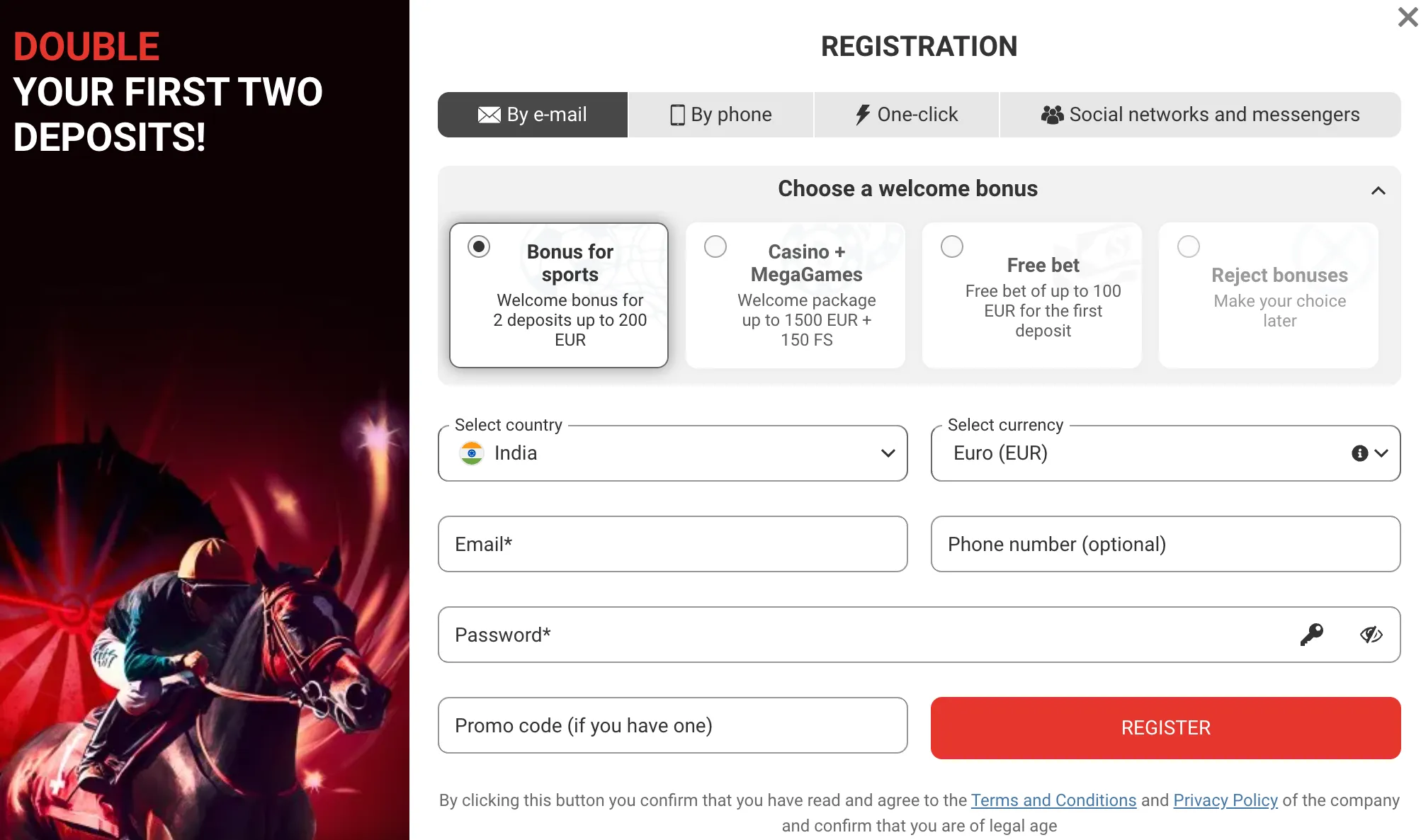
Task: Collapse the Choose a welcome bonus section
Action: tap(1378, 190)
